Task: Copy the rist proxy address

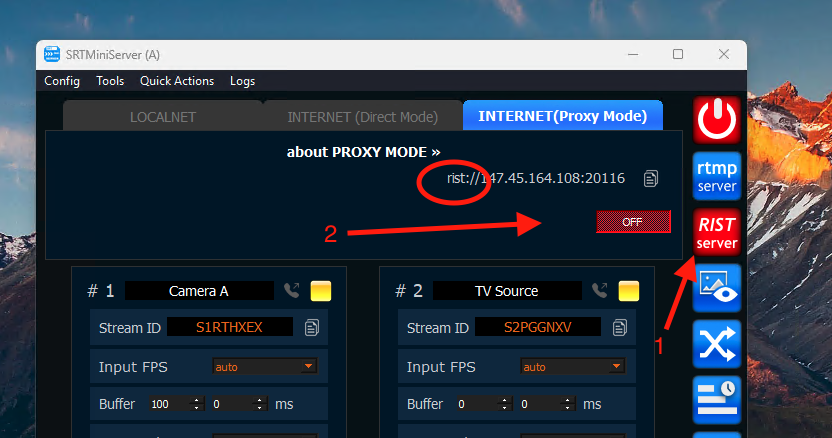Action: pyautogui.click(x=651, y=179)
